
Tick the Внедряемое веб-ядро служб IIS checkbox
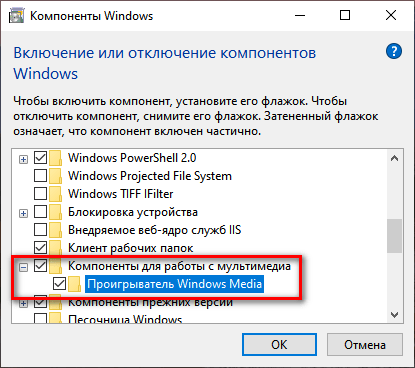click(x=40, y=230)
